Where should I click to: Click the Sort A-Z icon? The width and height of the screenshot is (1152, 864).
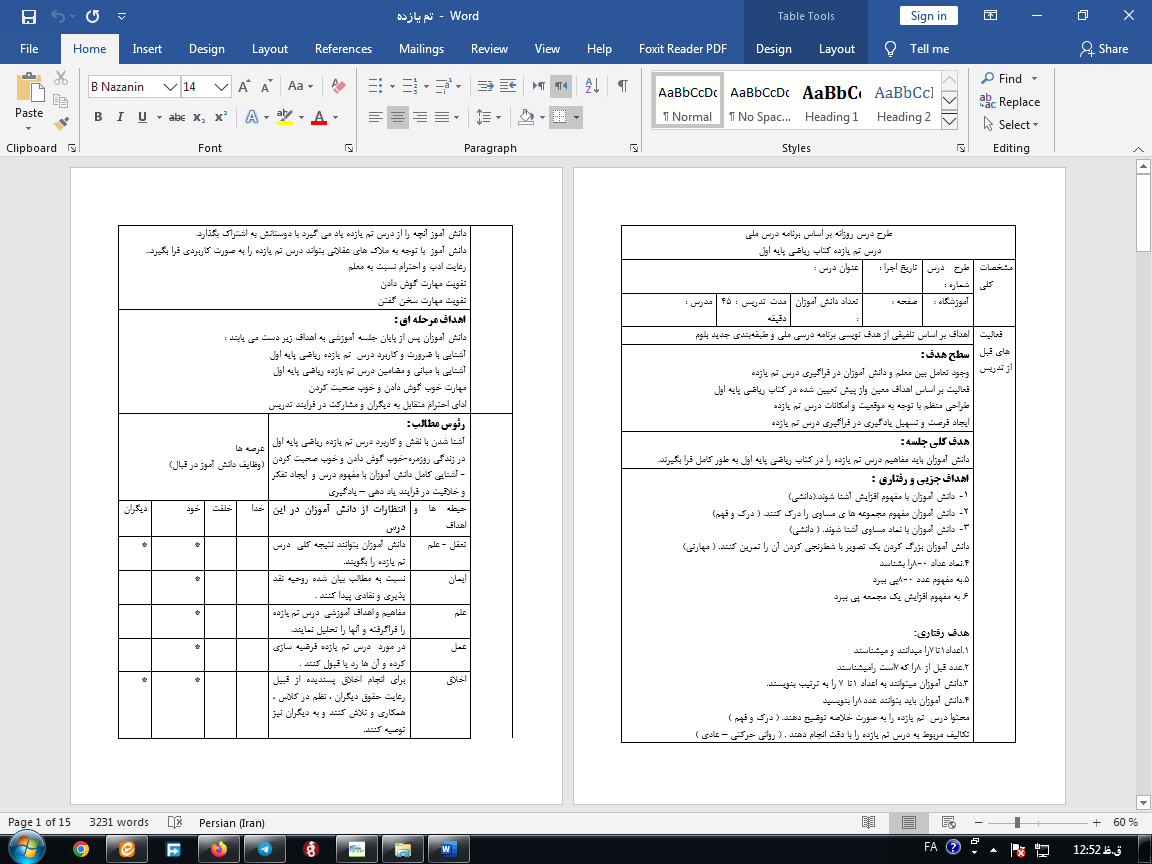(591, 86)
